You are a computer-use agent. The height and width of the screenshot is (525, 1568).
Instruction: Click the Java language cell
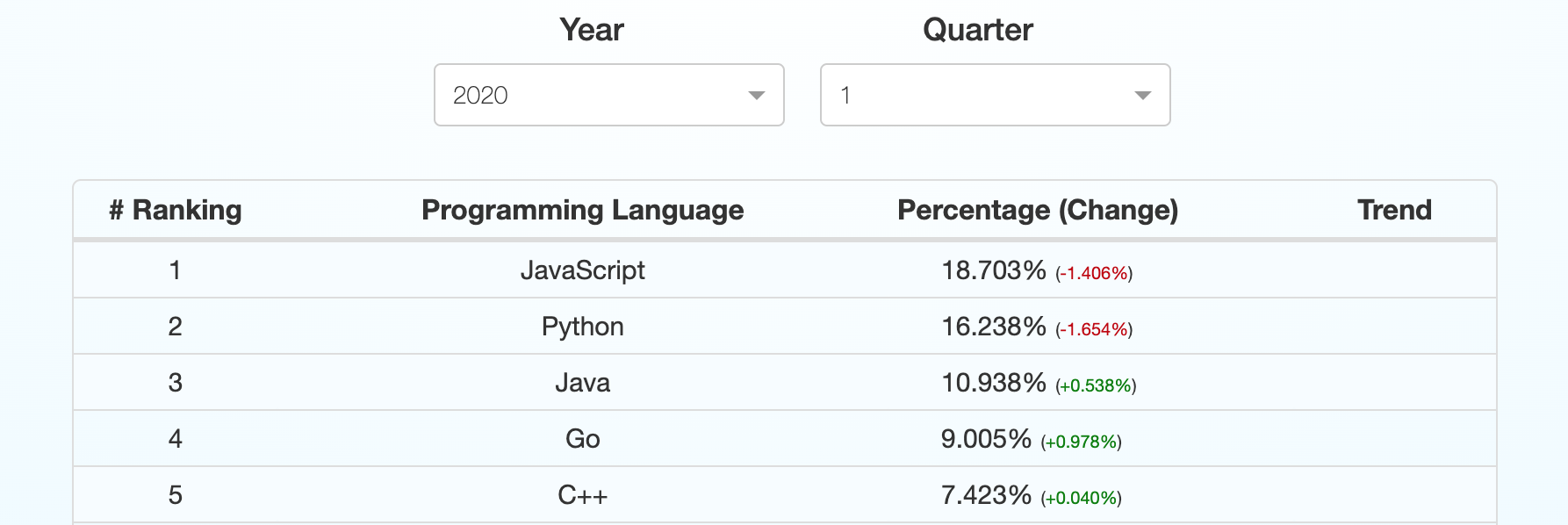(x=582, y=383)
